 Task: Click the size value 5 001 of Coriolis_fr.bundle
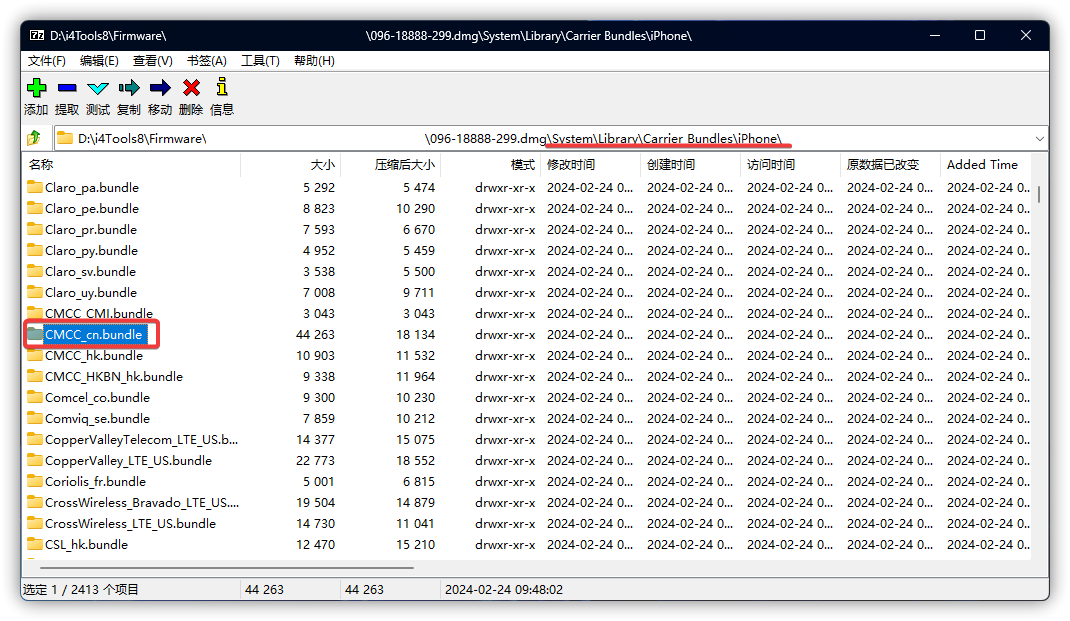click(x=319, y=481)
